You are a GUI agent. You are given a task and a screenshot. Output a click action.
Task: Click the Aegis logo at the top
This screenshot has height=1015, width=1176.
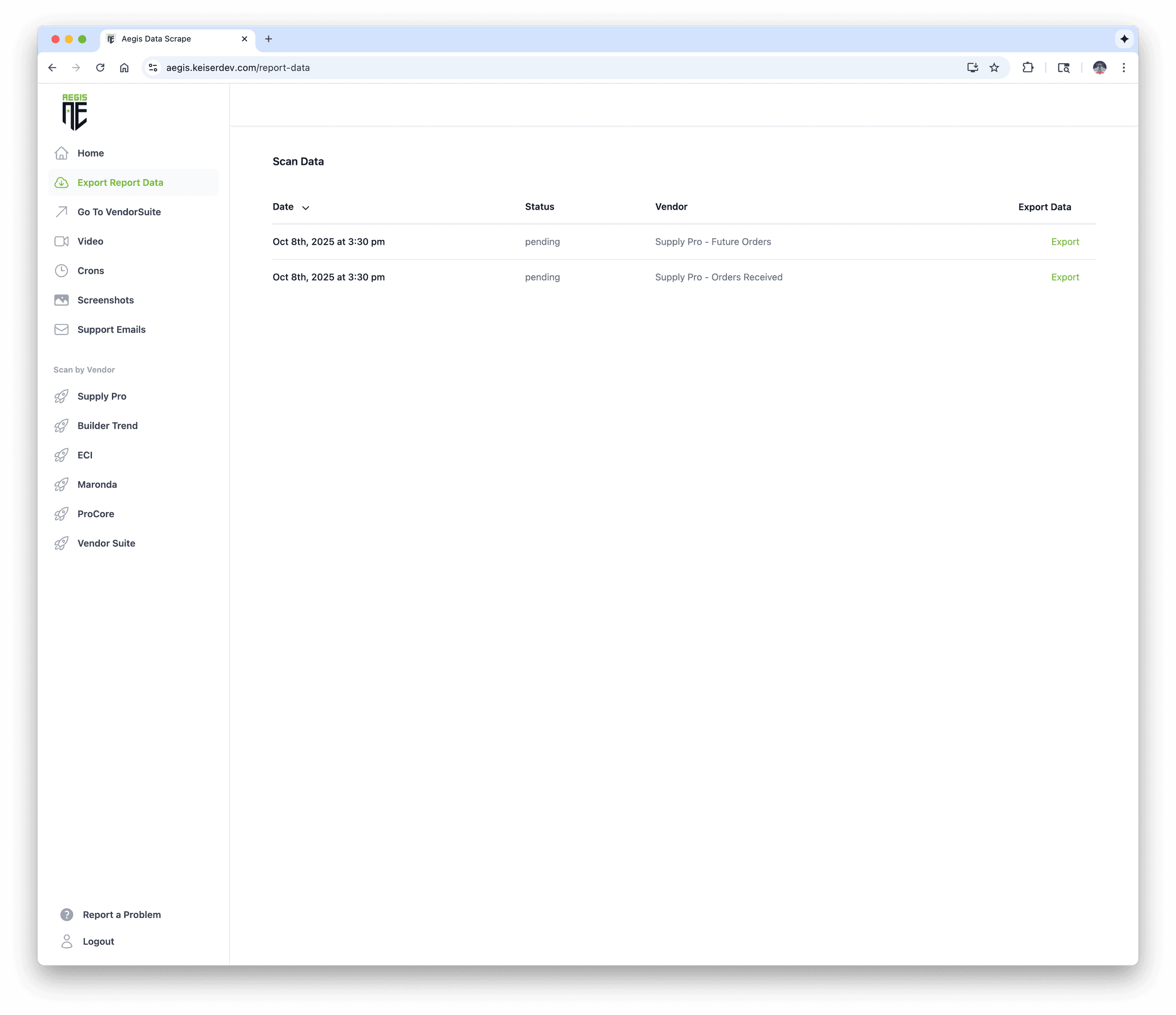tap(73, 113)
